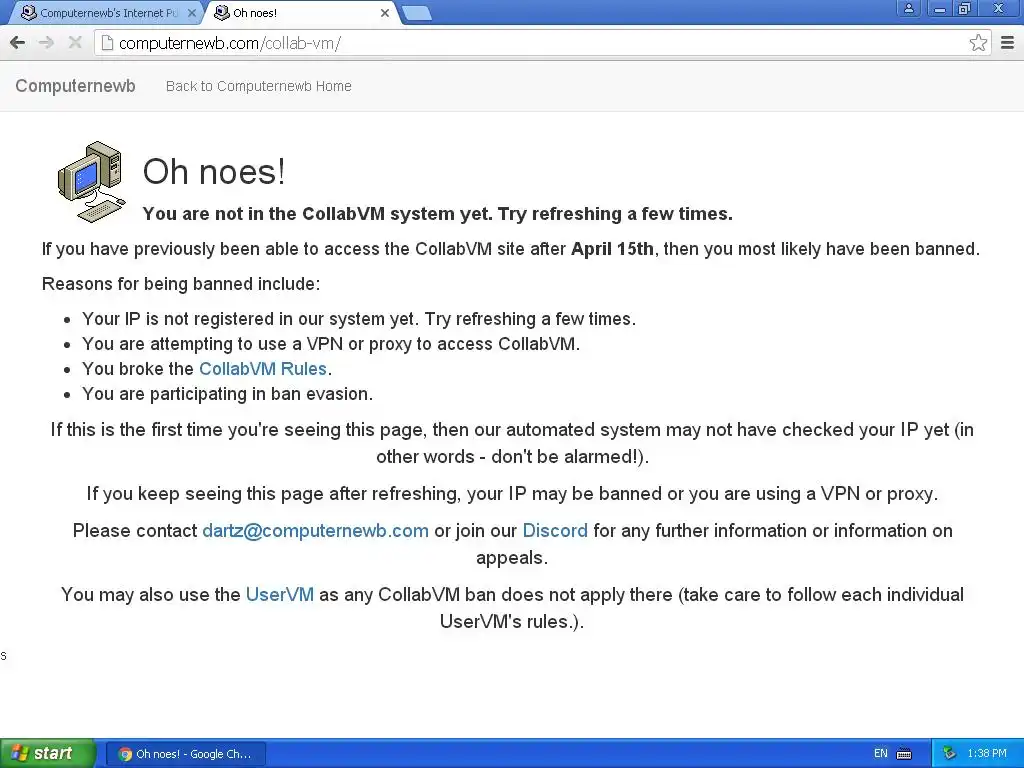Open the CollabVM Rules link
The width and height of the screenshot is (1024, 768).
[263, 369]
